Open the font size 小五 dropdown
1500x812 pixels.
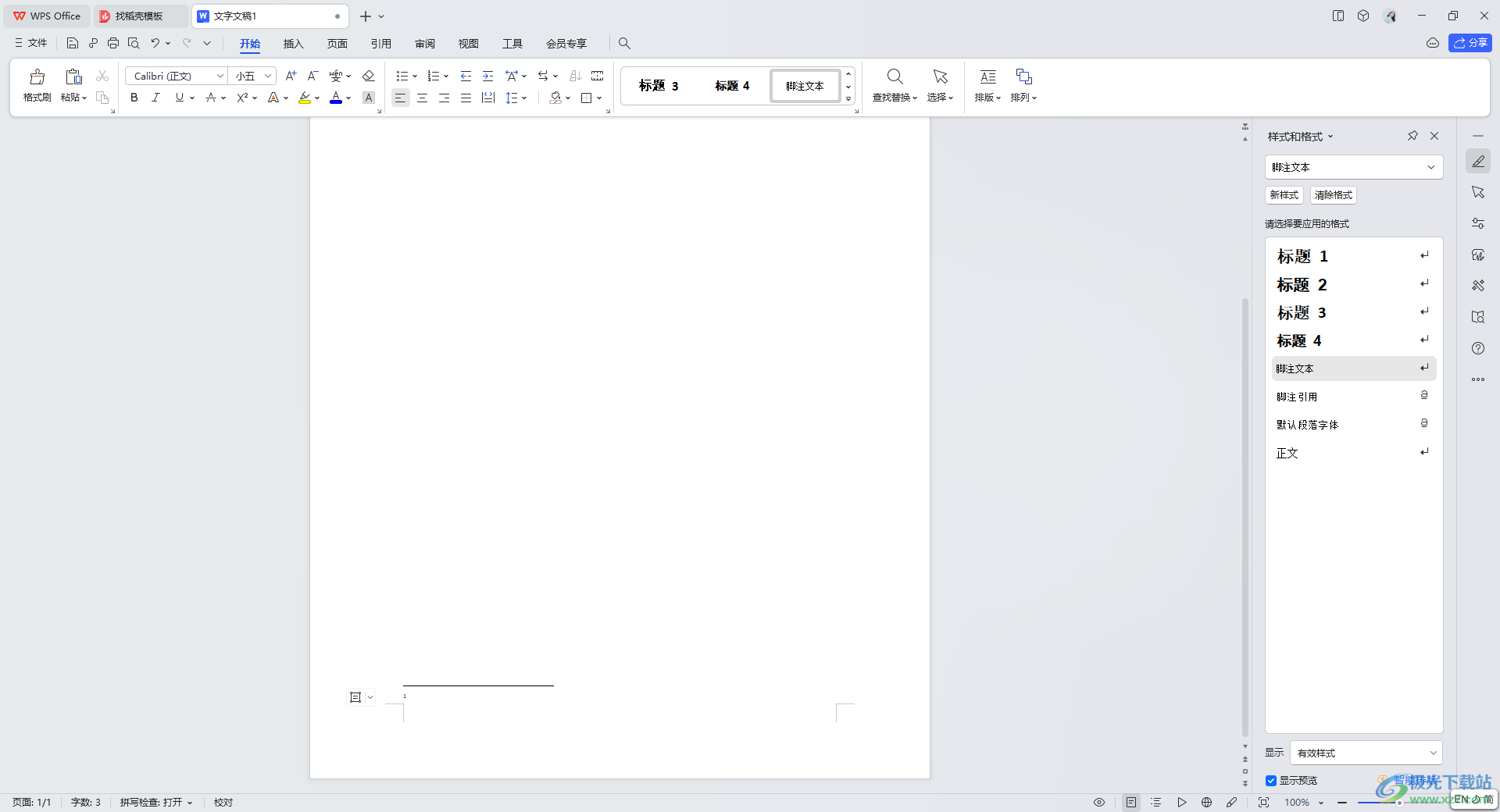point(268,76)
